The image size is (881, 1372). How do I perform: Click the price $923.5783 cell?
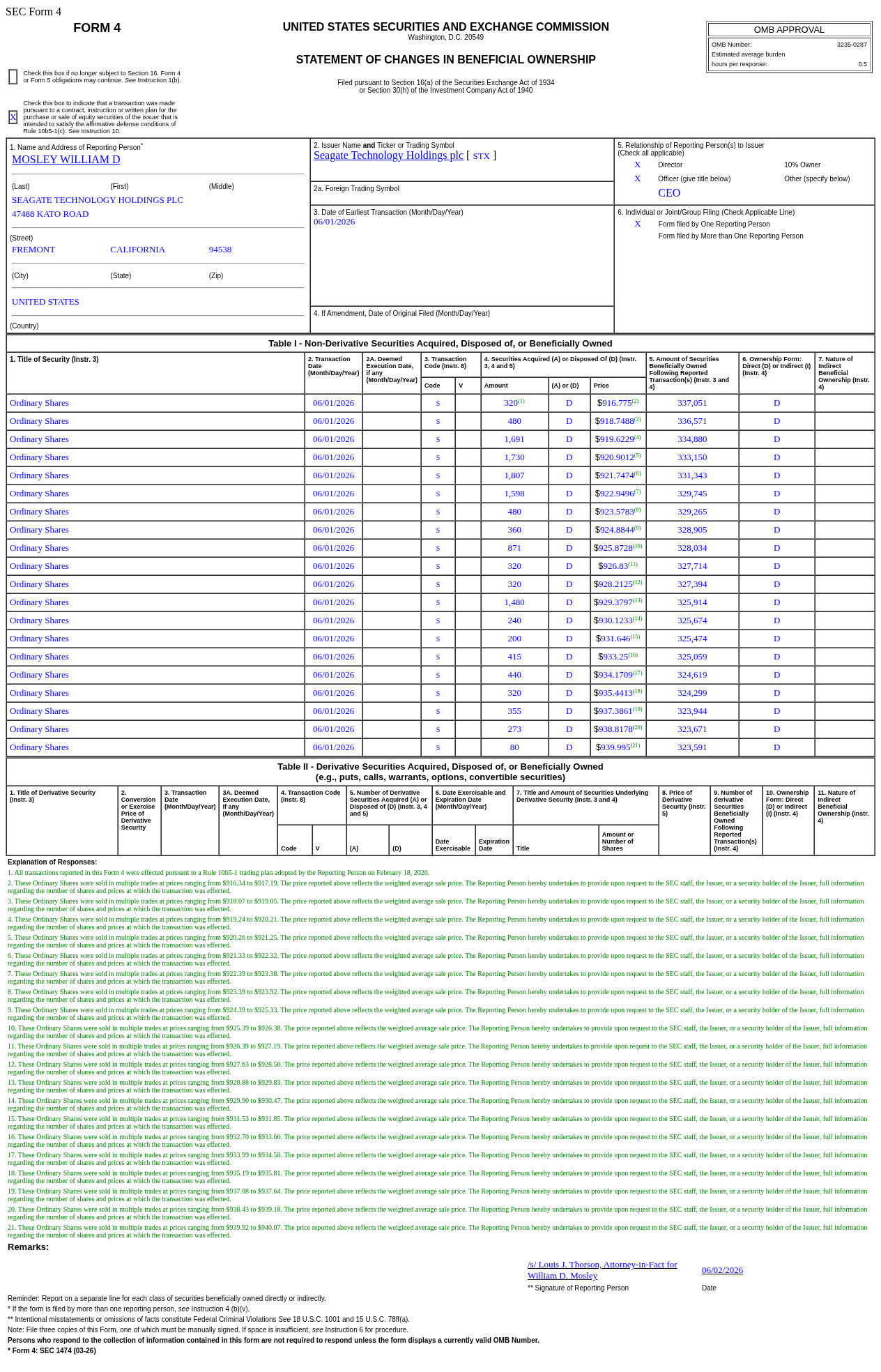coord(618,512)
